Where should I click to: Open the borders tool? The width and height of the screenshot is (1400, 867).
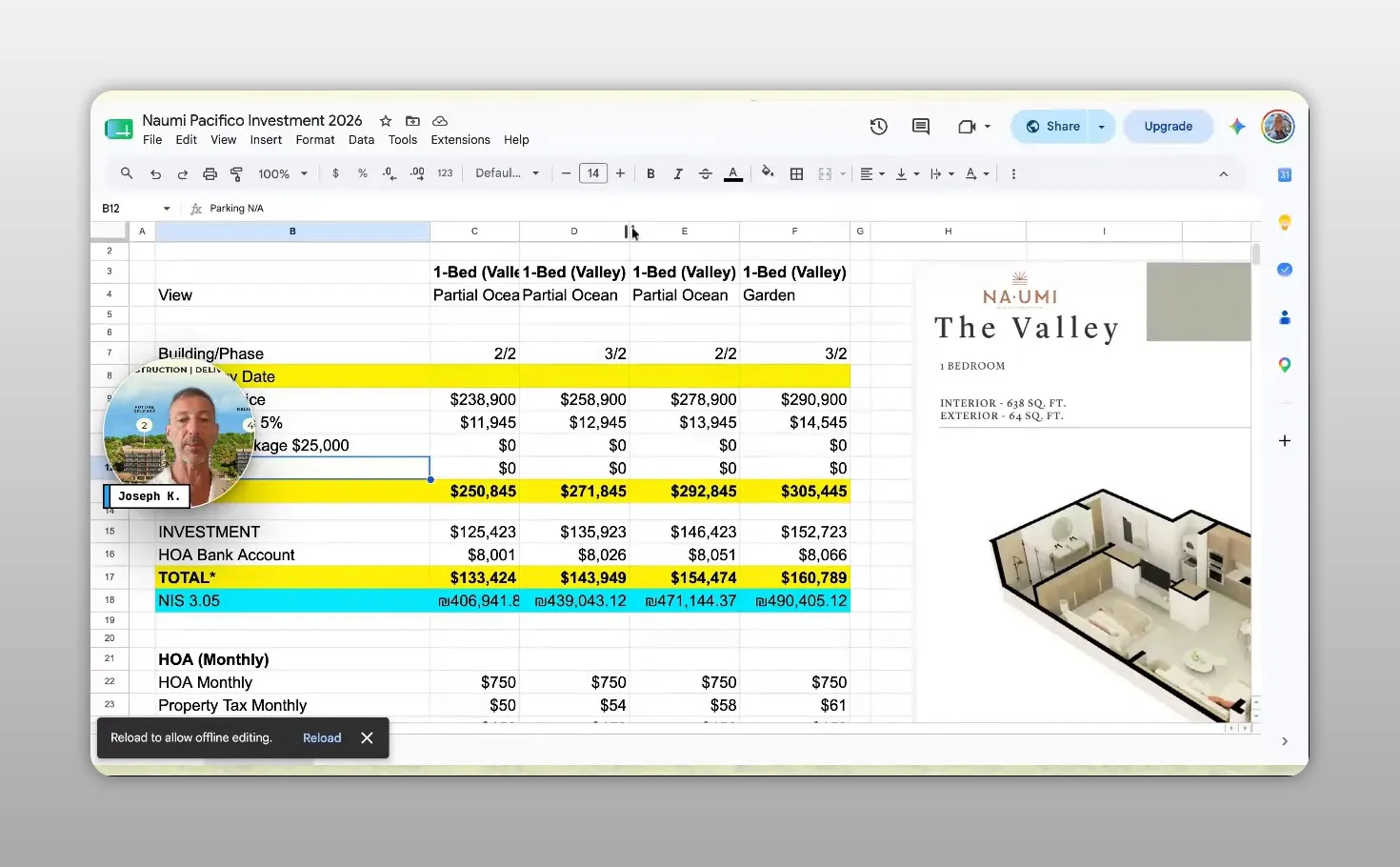coord(796,173)
